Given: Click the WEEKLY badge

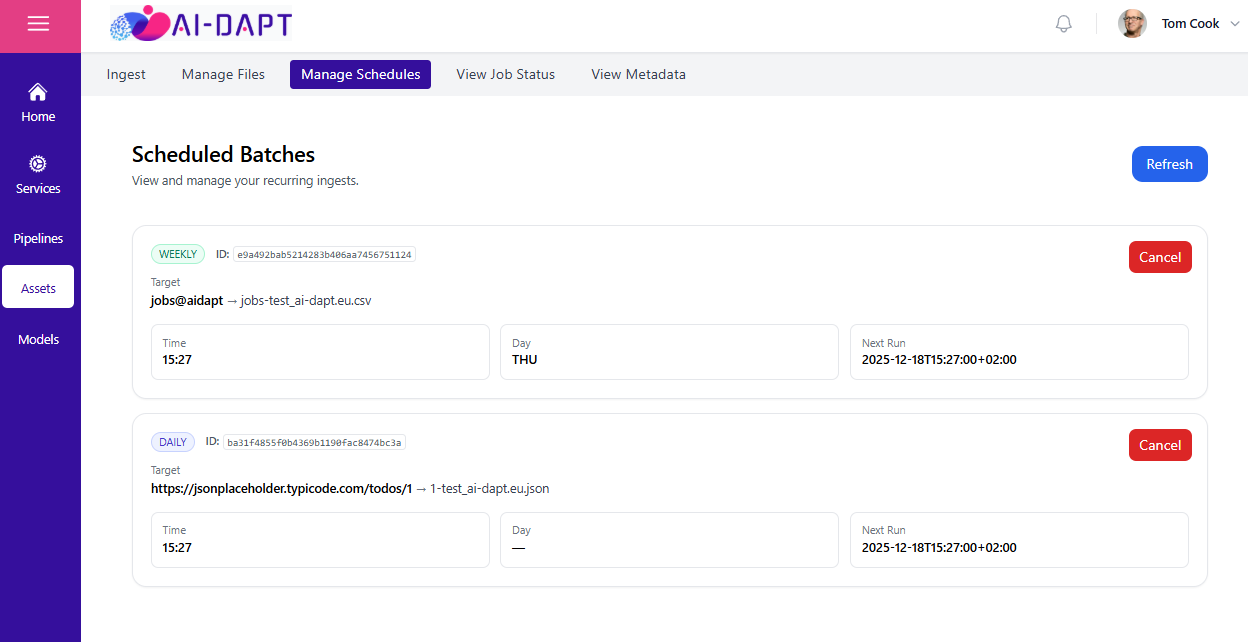Looking at the screenshot, I should point(178,254).
